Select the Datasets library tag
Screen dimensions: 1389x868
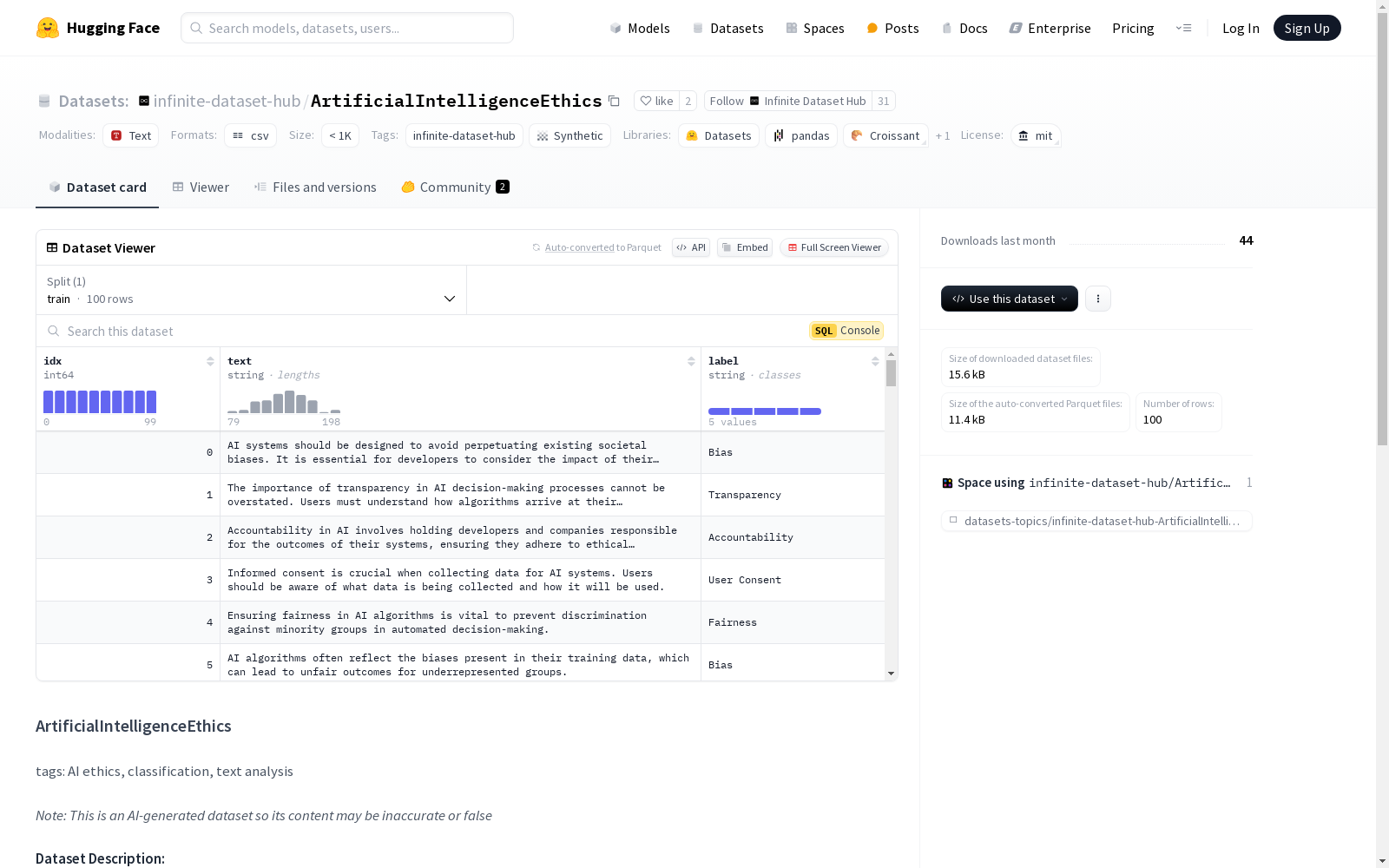click(x=719, y=135)
